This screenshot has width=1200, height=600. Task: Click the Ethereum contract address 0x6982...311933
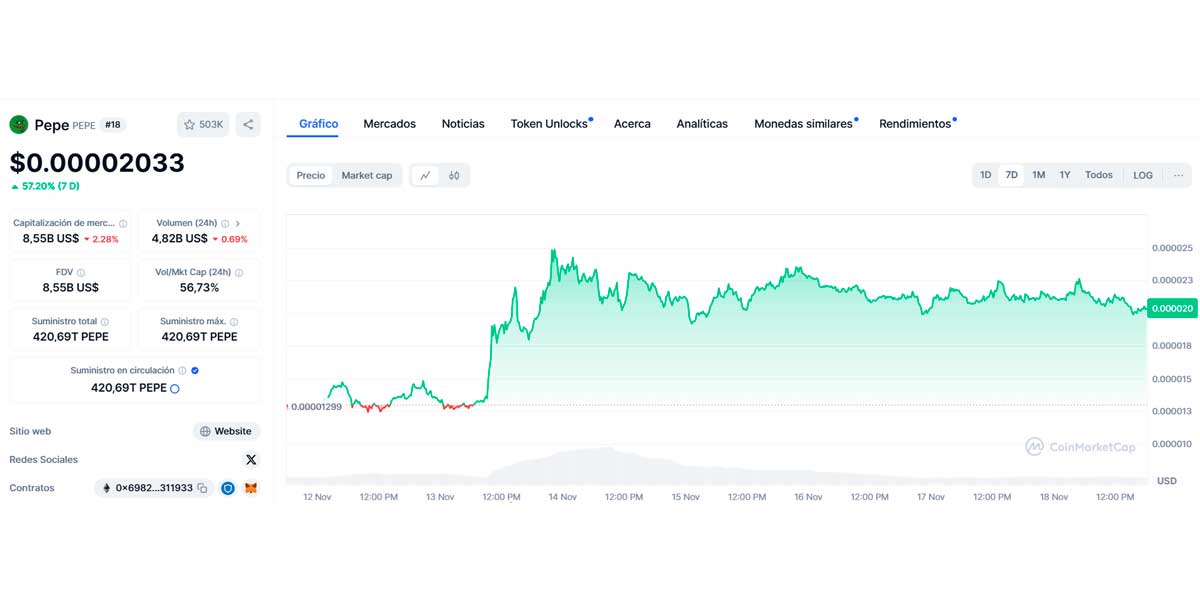(153, 488)
